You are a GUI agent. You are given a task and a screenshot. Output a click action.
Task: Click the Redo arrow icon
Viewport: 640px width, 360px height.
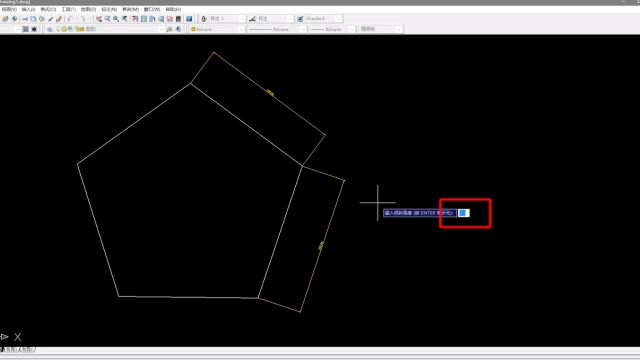83,19
